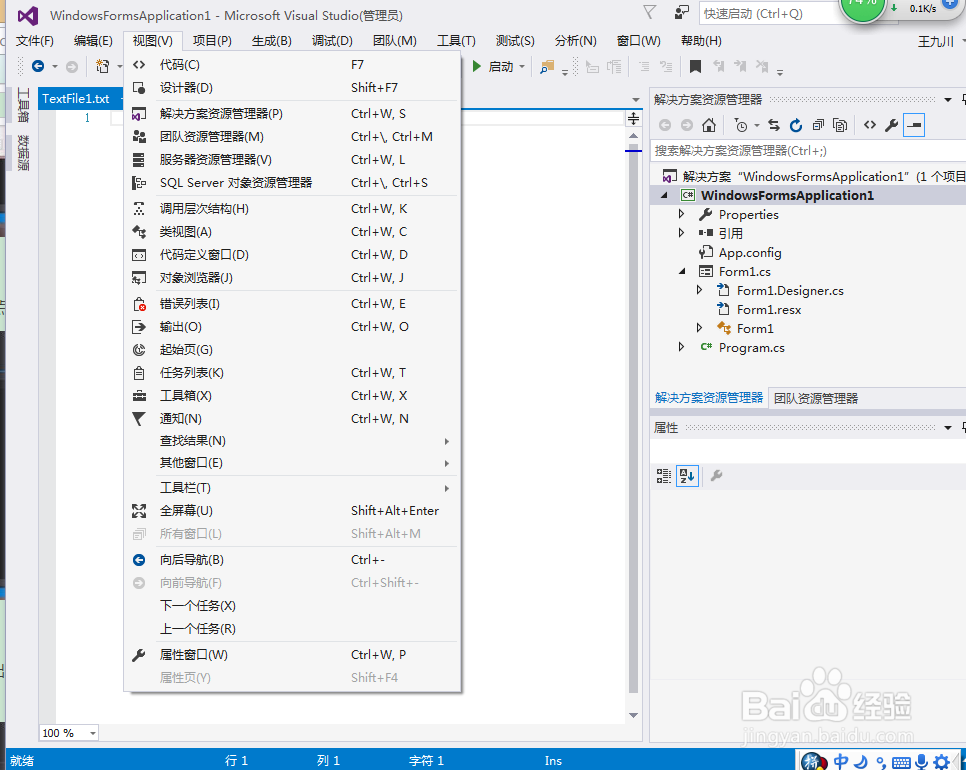Expand the Form1.Designer.cs node

pyautogui.click(x=699, y=290)
